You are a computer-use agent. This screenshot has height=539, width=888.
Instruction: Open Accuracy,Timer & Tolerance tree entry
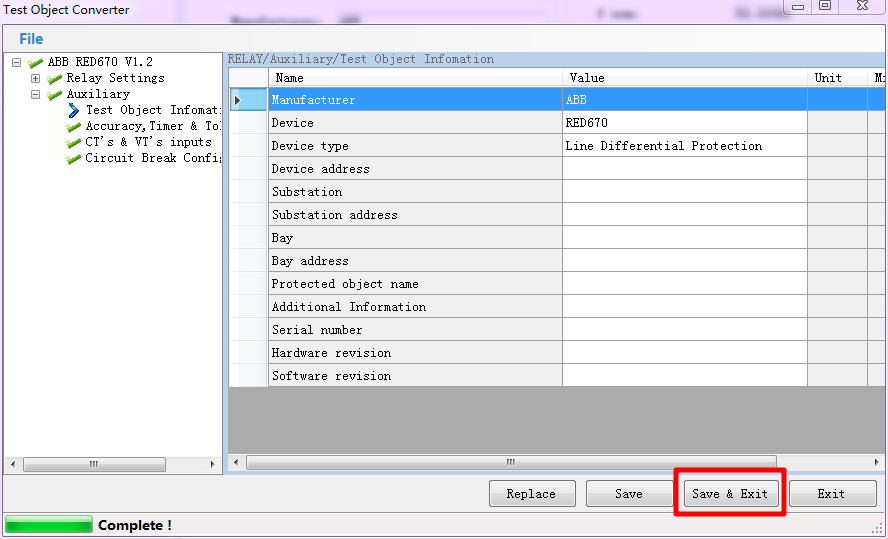(153, 126)
